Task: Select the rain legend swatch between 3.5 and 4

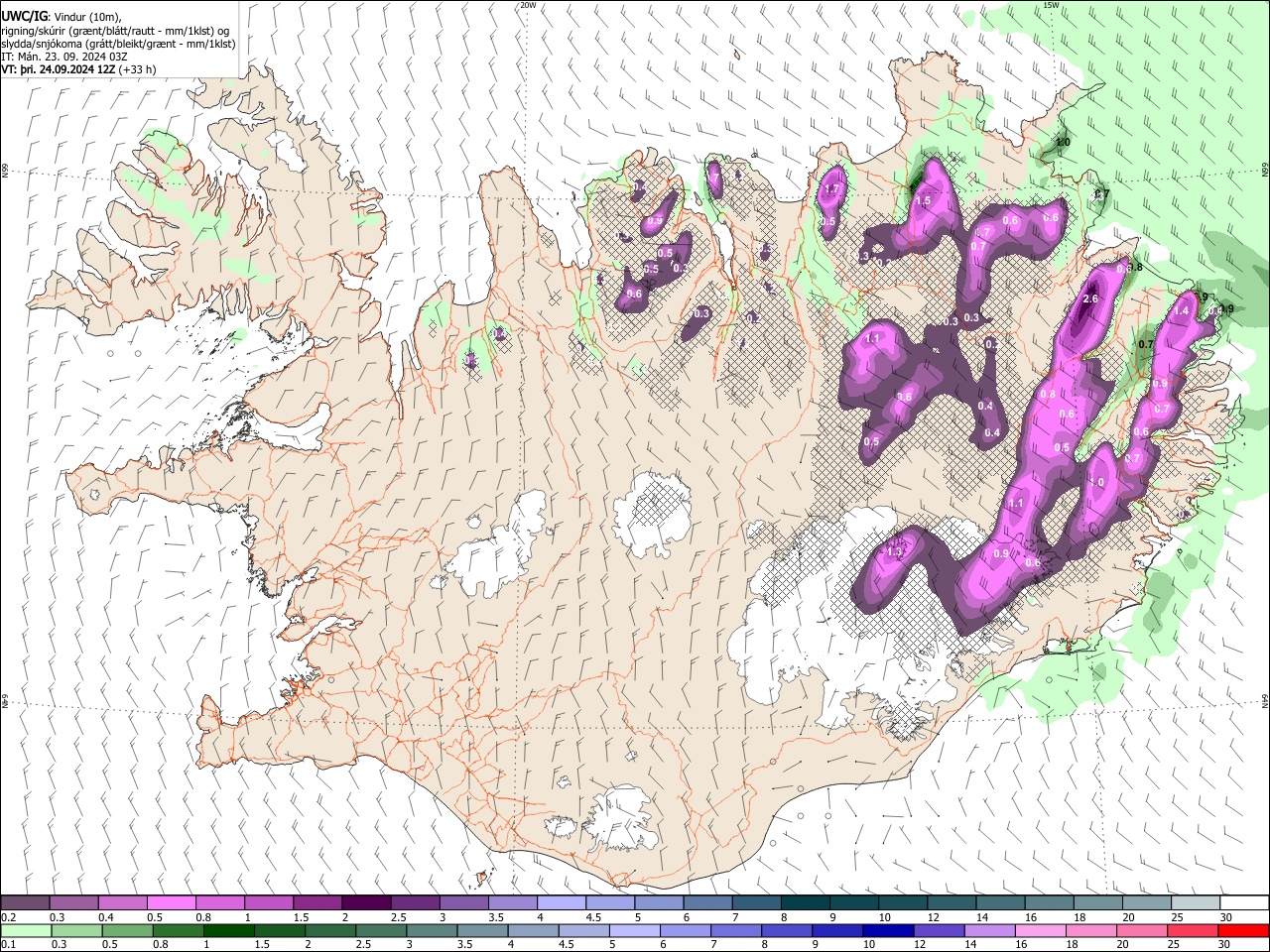Action: (x=482, y=931)
